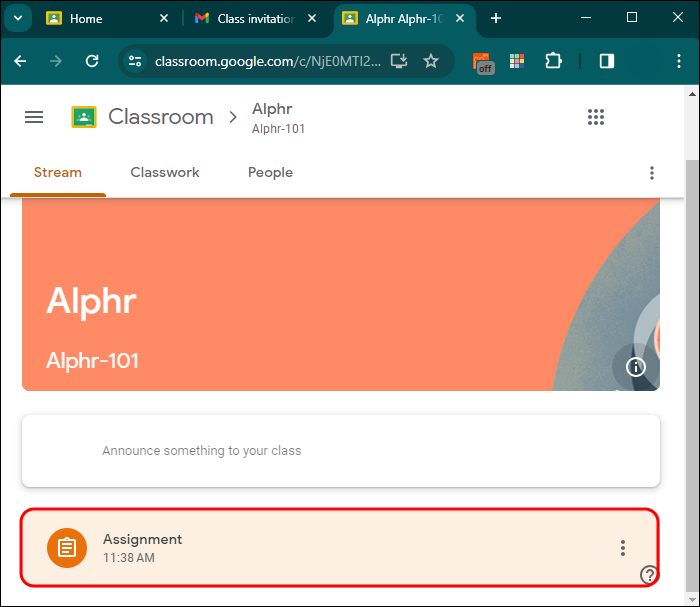
Task: Open the People tab
Action: [x=271, y=172]
